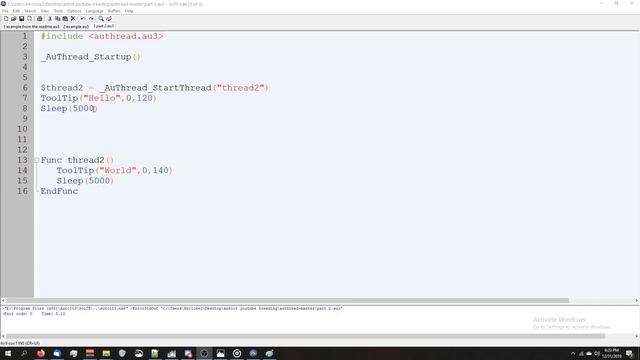Click the "World" string in the ToolTip call
Viewport: 640px width, 360px height.
(118, 170)
